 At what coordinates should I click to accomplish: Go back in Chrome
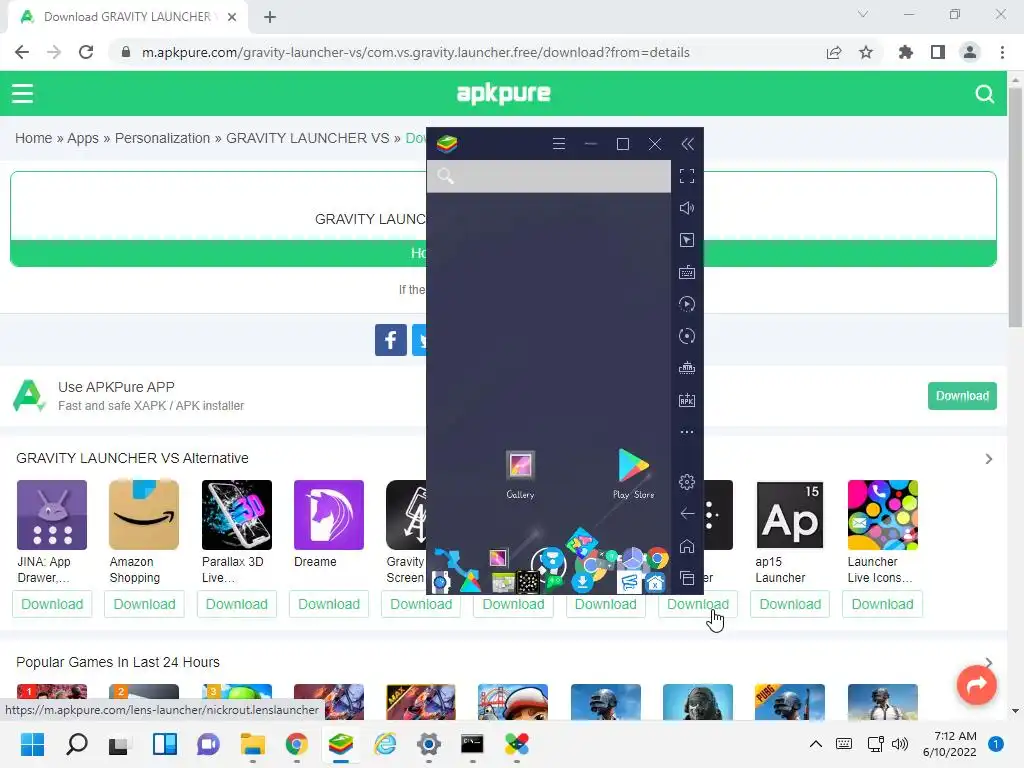coord(22,52)
